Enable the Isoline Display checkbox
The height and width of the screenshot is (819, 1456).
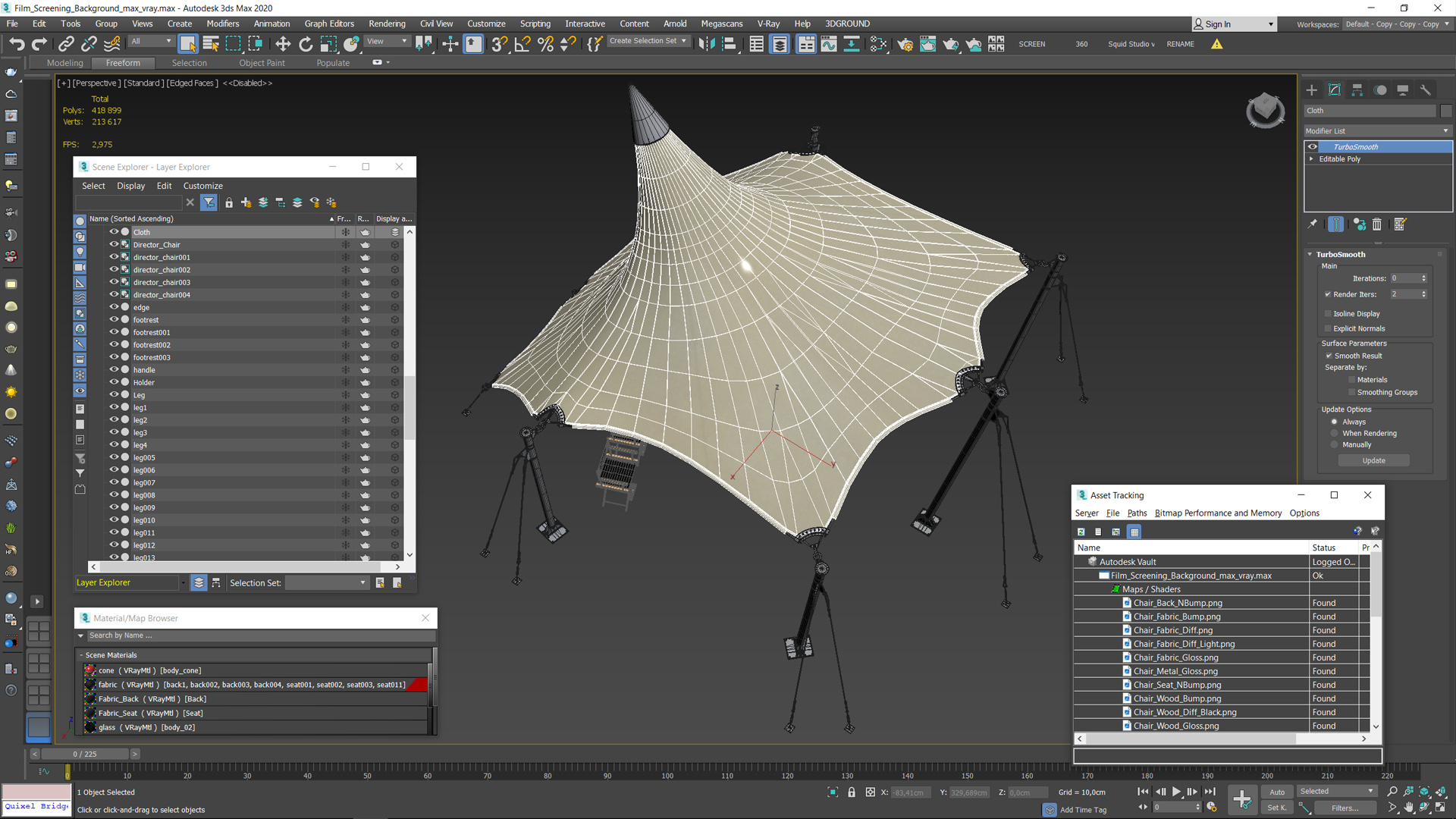(x=1328, y=313)
